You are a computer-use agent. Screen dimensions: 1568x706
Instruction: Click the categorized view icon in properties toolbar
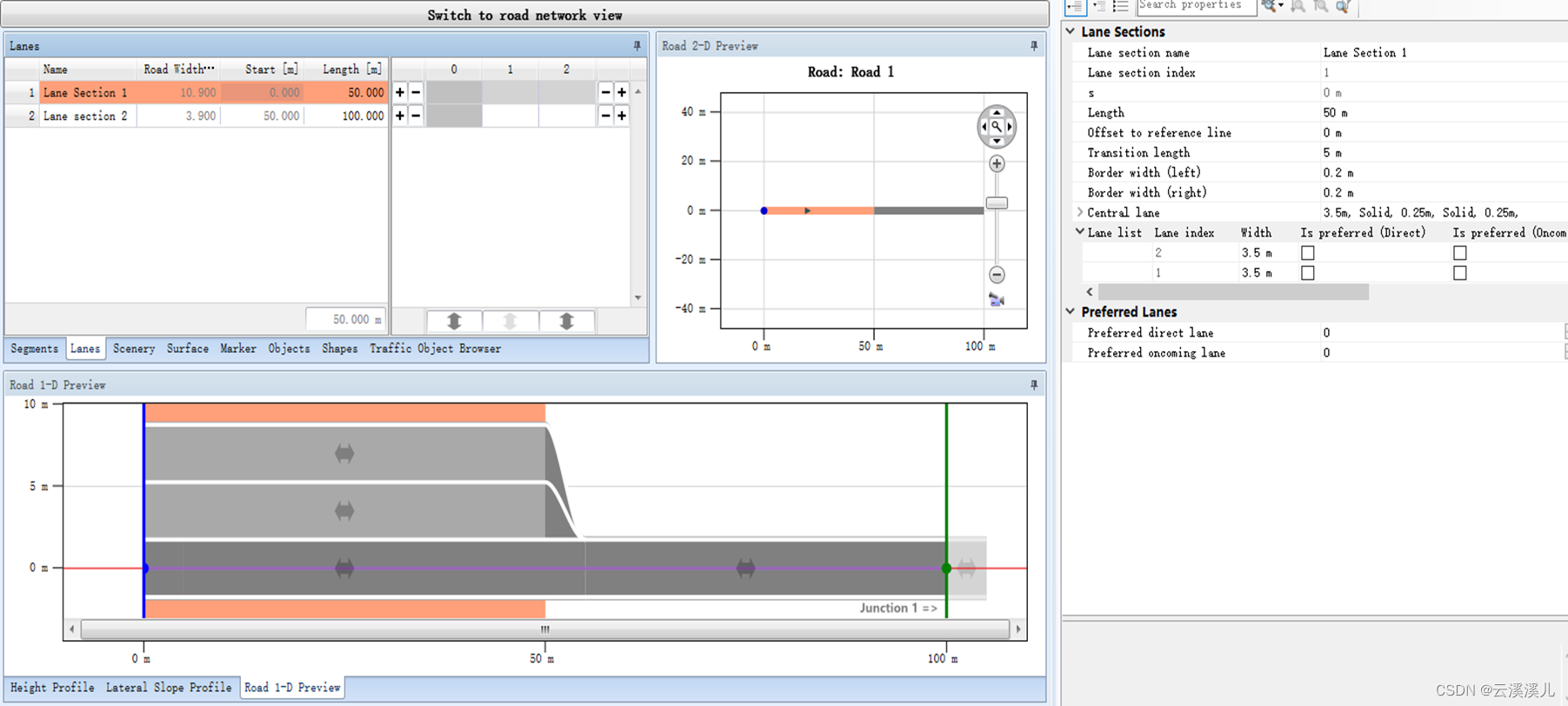tap(1076, 6)
